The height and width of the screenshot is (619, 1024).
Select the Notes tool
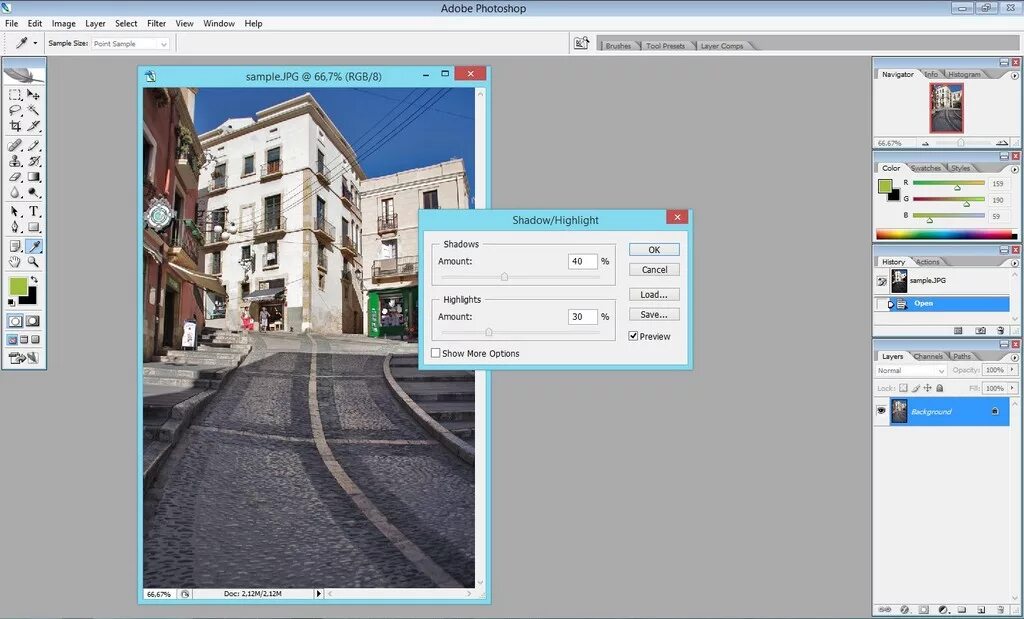point(15,246)
